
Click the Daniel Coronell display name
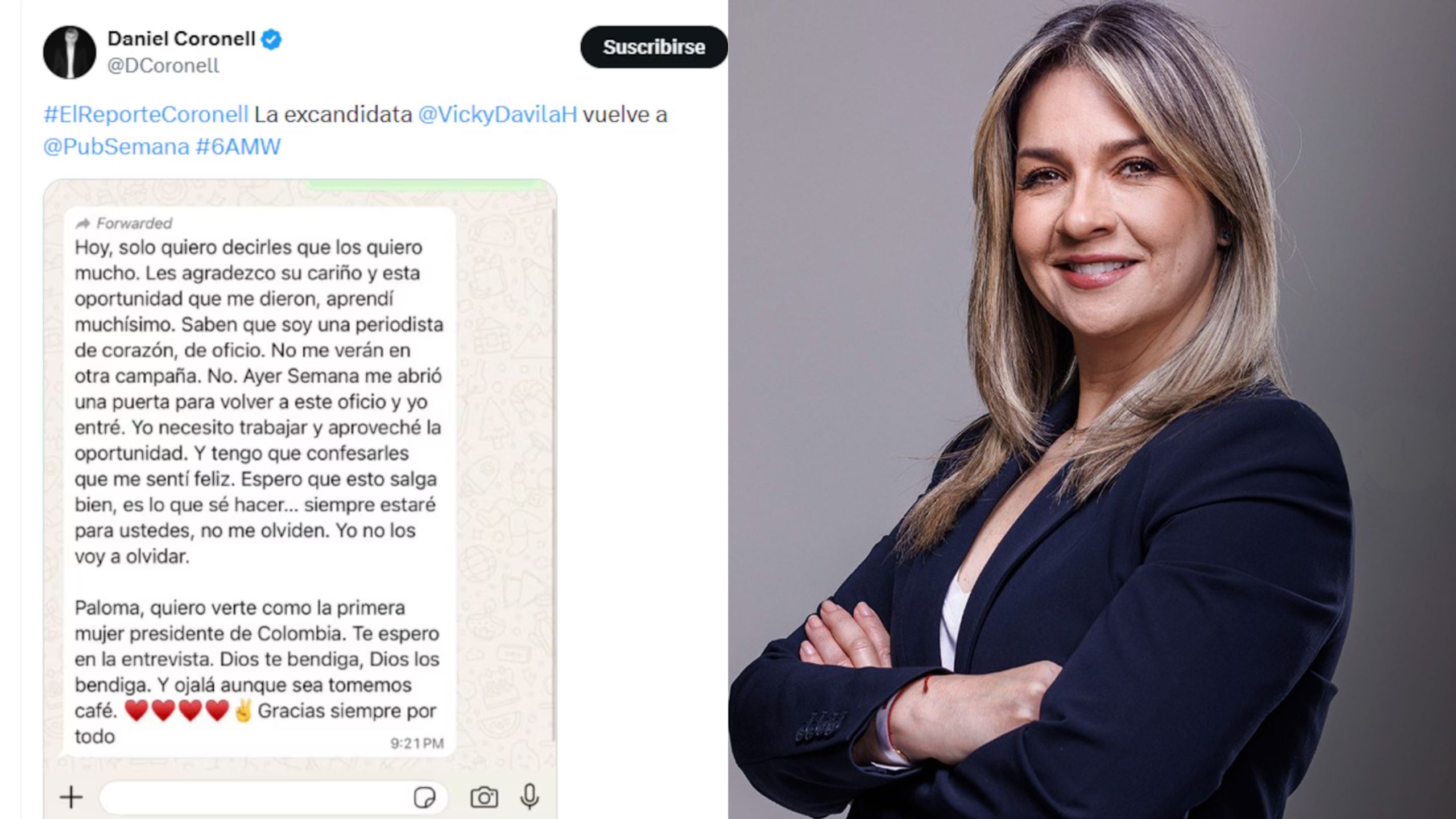pos(181,39)
